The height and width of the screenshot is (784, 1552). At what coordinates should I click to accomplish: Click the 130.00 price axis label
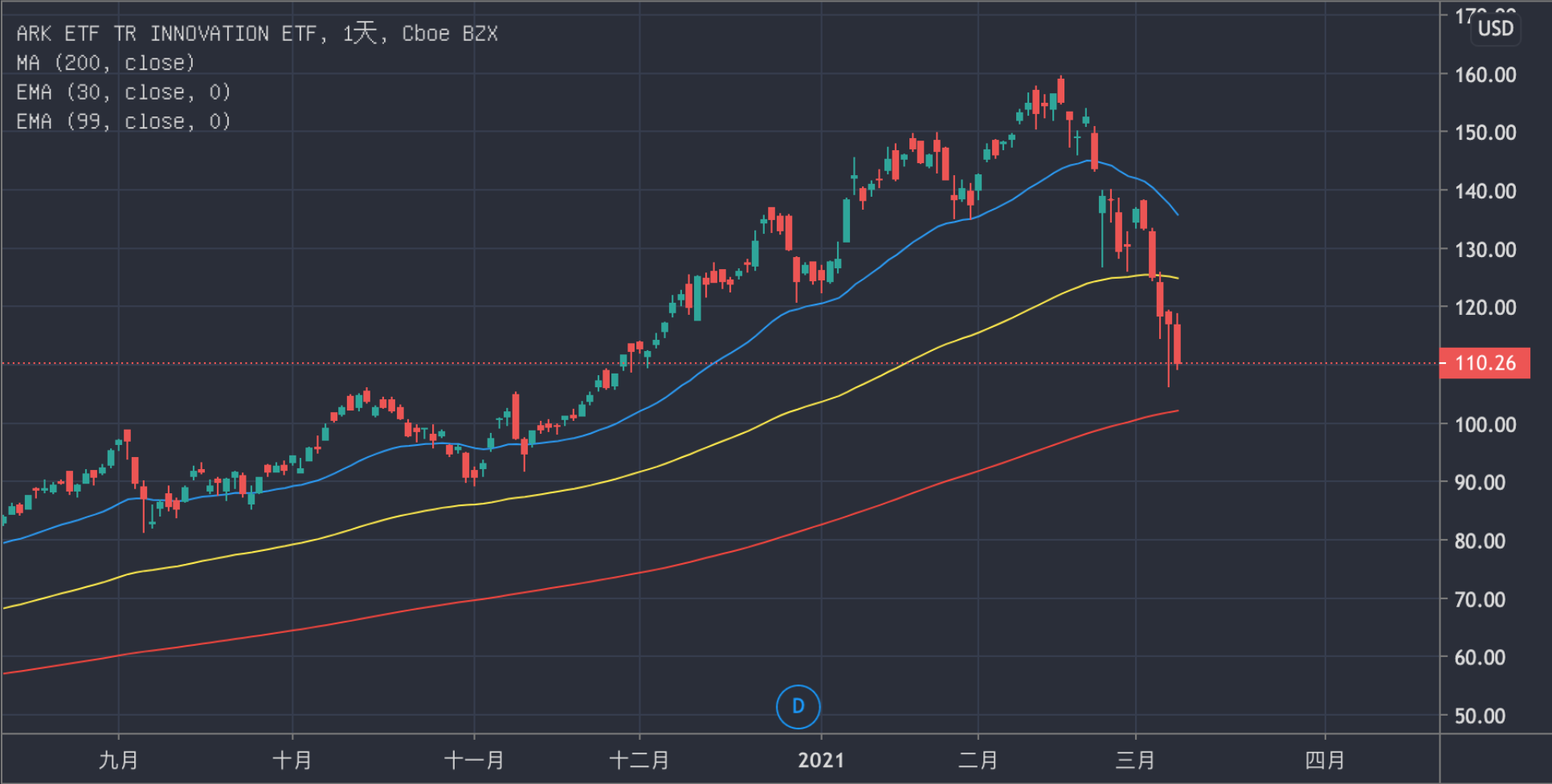point(1485,250)
